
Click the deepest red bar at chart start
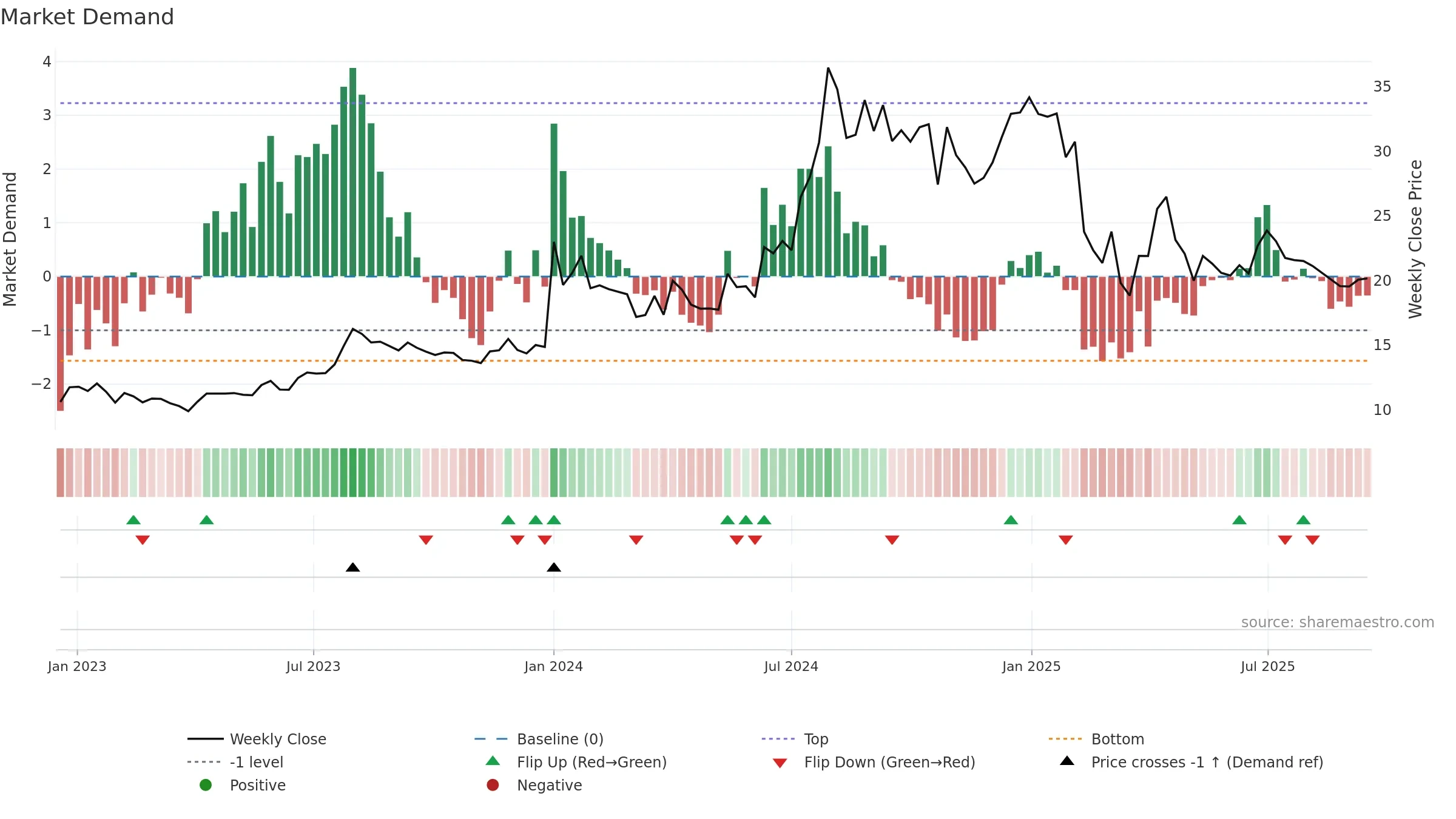[60, 343]
